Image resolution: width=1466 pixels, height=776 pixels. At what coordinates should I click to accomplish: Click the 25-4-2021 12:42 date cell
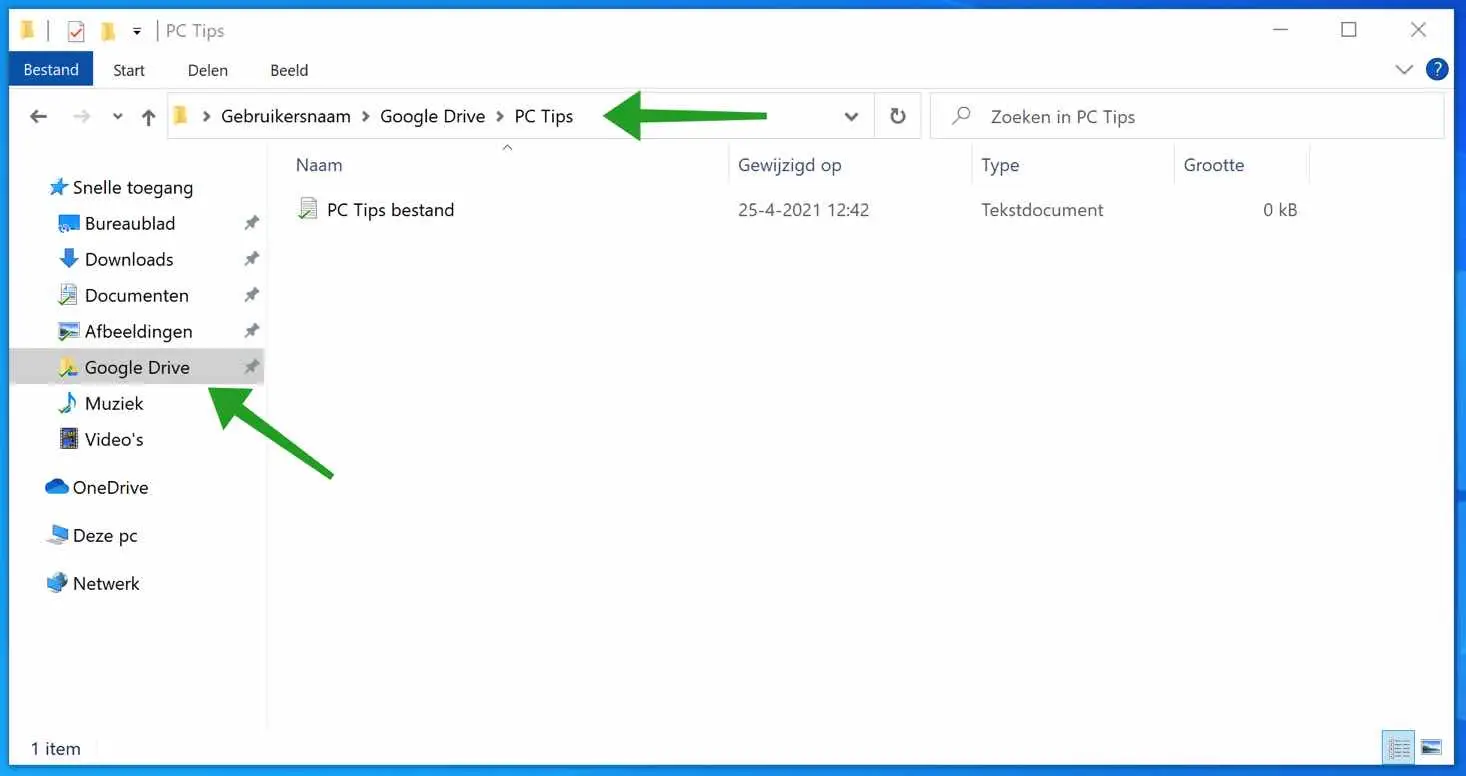803,210
